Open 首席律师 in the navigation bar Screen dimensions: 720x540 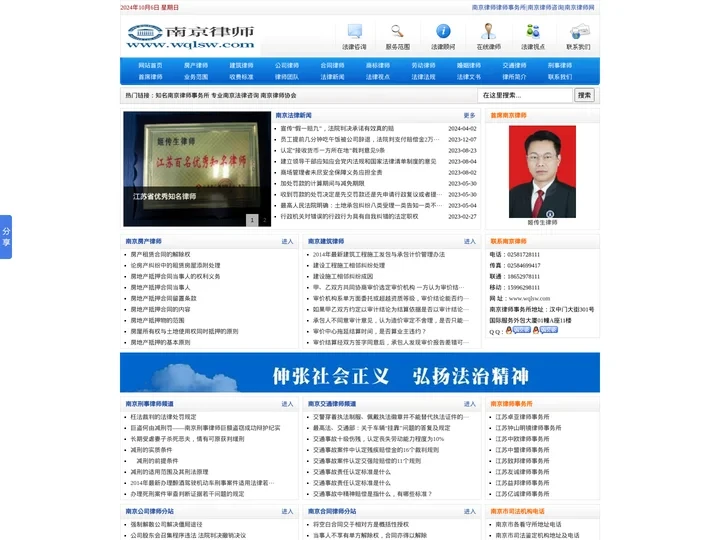click(150, 77)
